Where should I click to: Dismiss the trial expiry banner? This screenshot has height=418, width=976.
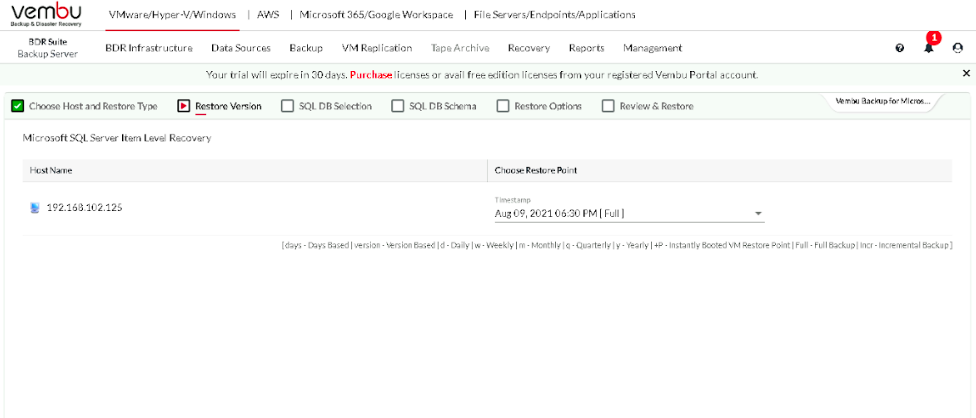pyautogui.click(x=966, y=73)
